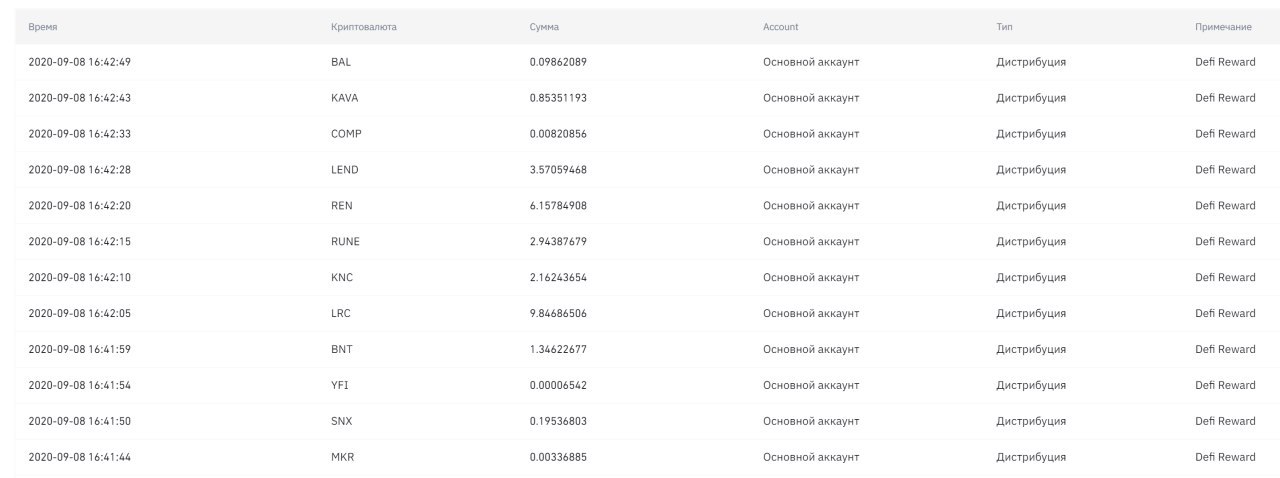
Task: Click the YFI amount 0.00006542
Action: coord(558,386)
